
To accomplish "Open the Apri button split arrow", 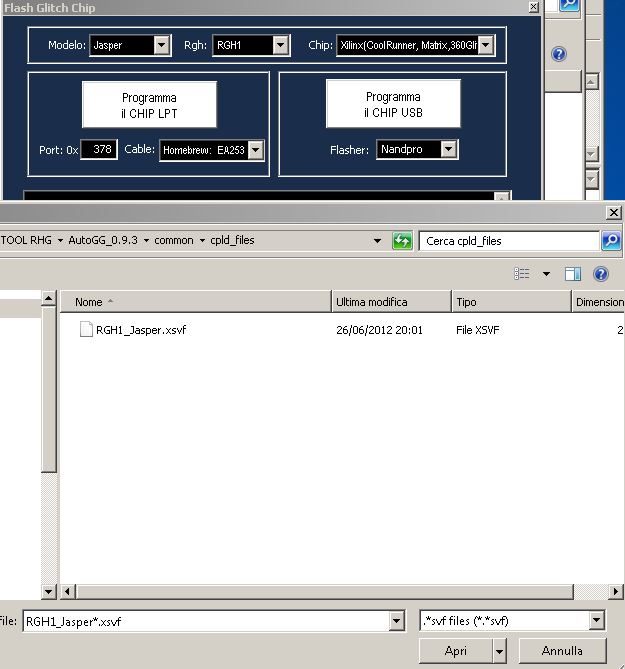I will click(x=499, y=651).
